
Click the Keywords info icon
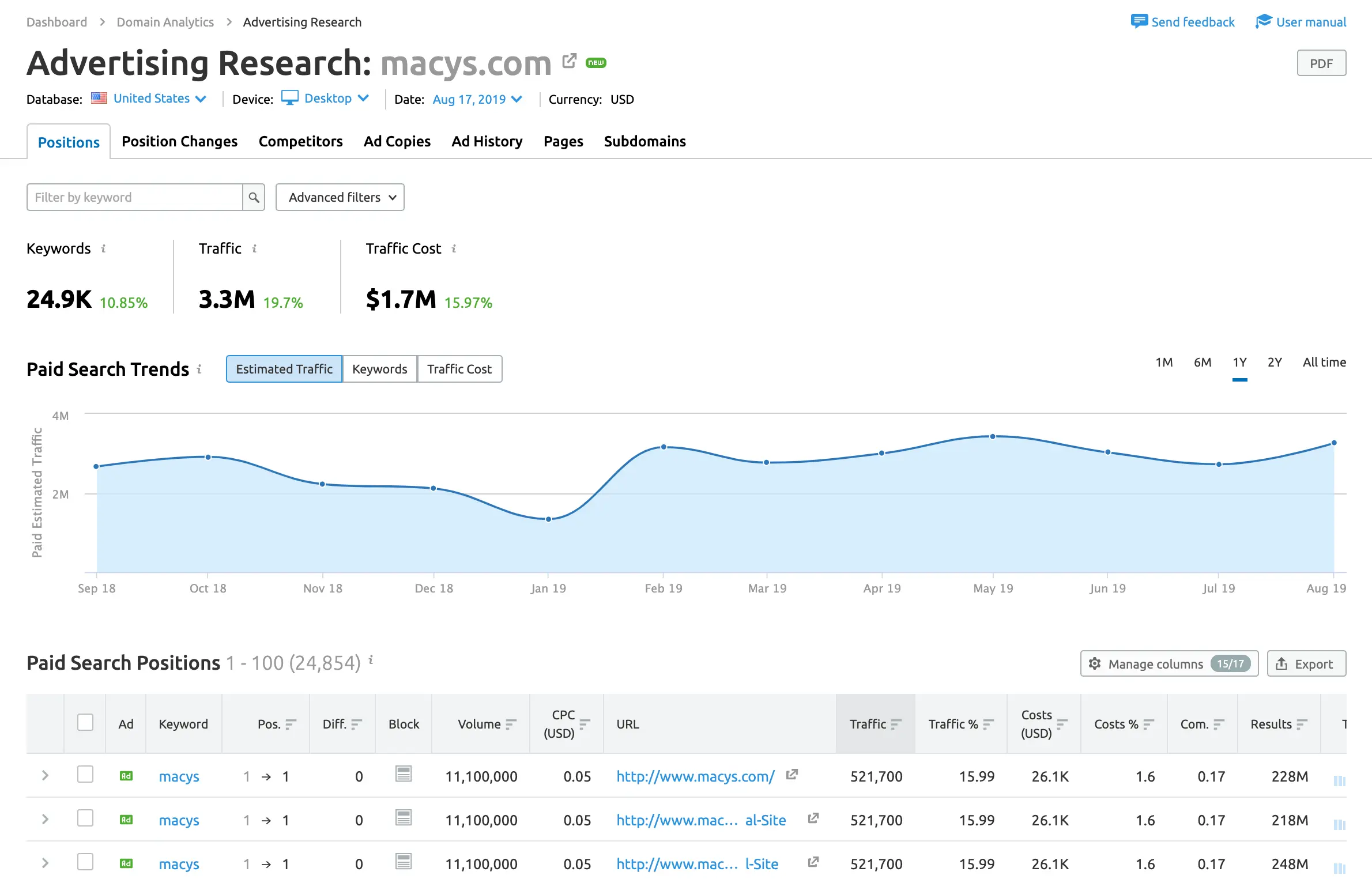(103, 248)
